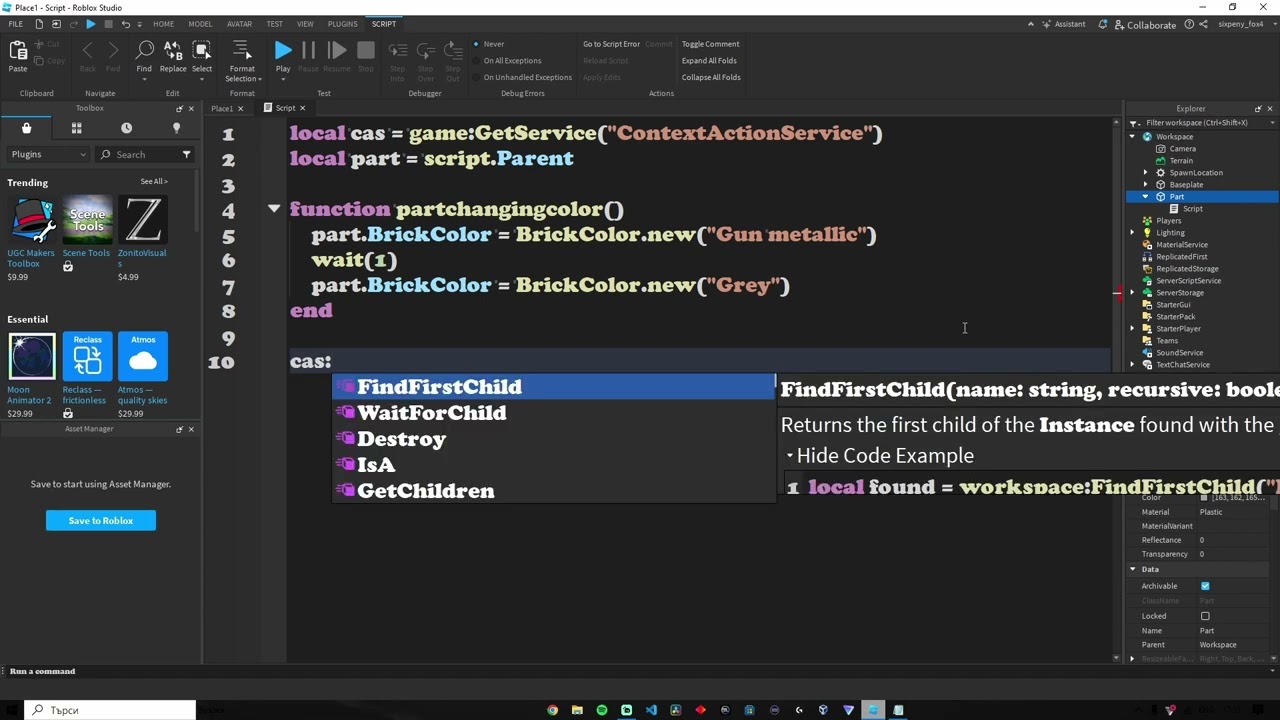1280x720 pixels.
Task: Expand the StarterPlayer node in Explorer
Action: pyautogui.click(x=1133, y=328)
